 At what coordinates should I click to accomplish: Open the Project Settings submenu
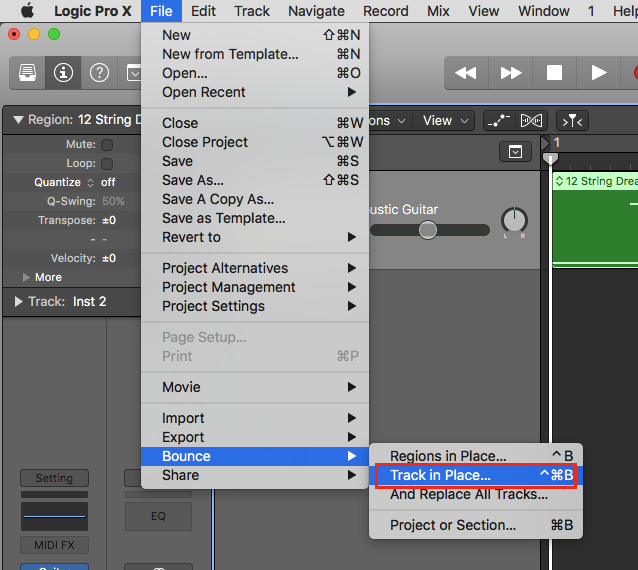click(x=255, y=306)
